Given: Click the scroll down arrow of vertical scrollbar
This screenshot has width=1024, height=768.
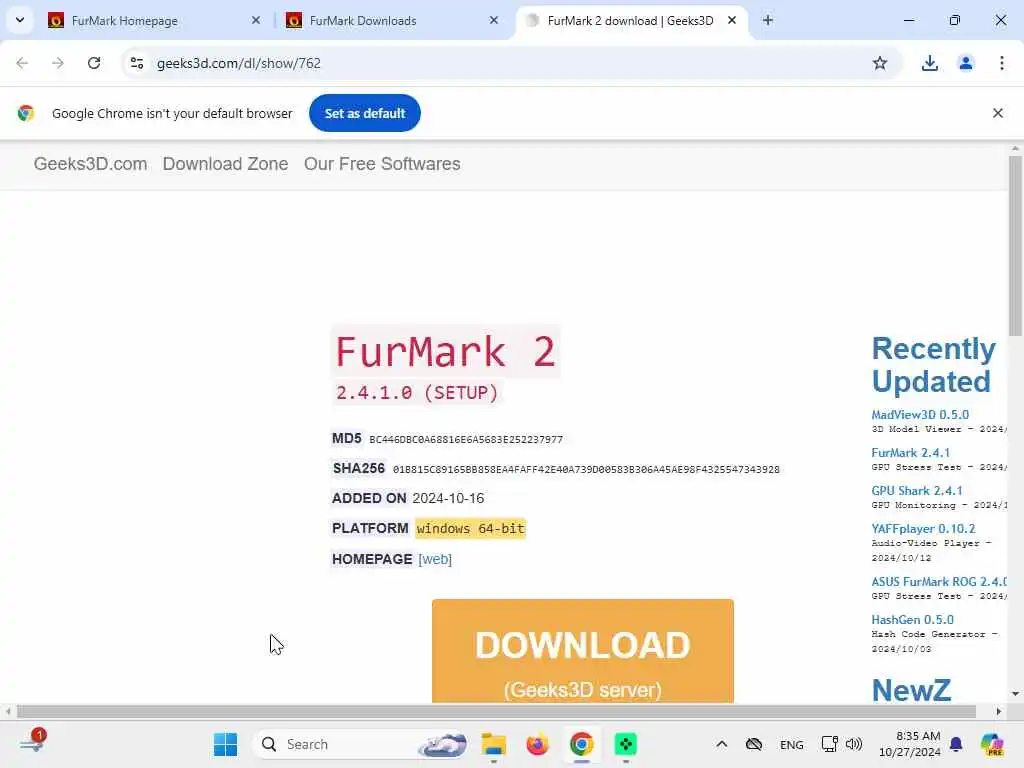Looking at the screenshot, I should [1015, 694].
